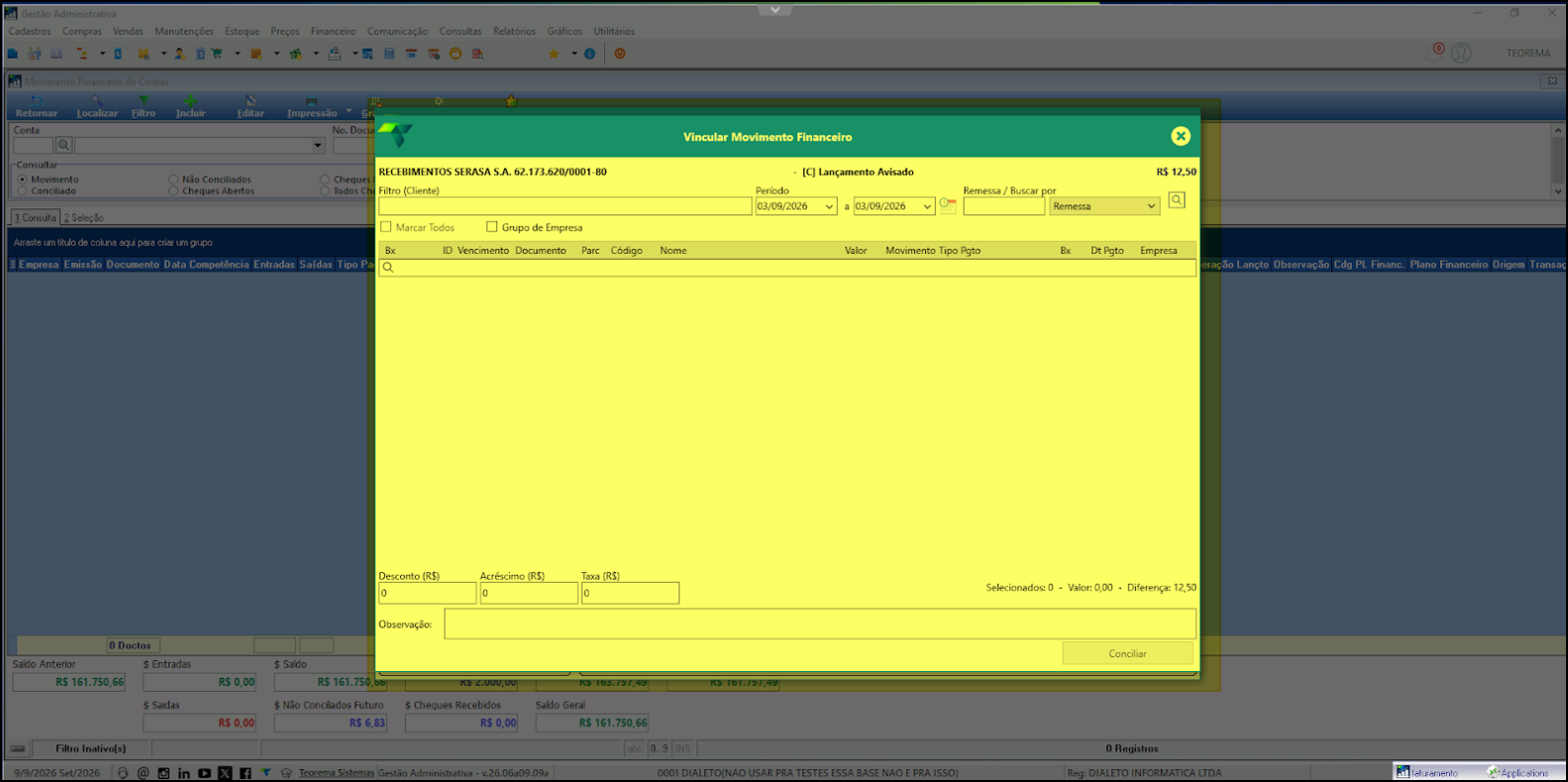1568x782 pixels.
Task: Click the notification bell icon near TEOREMA
Action: coord(1436,52)
